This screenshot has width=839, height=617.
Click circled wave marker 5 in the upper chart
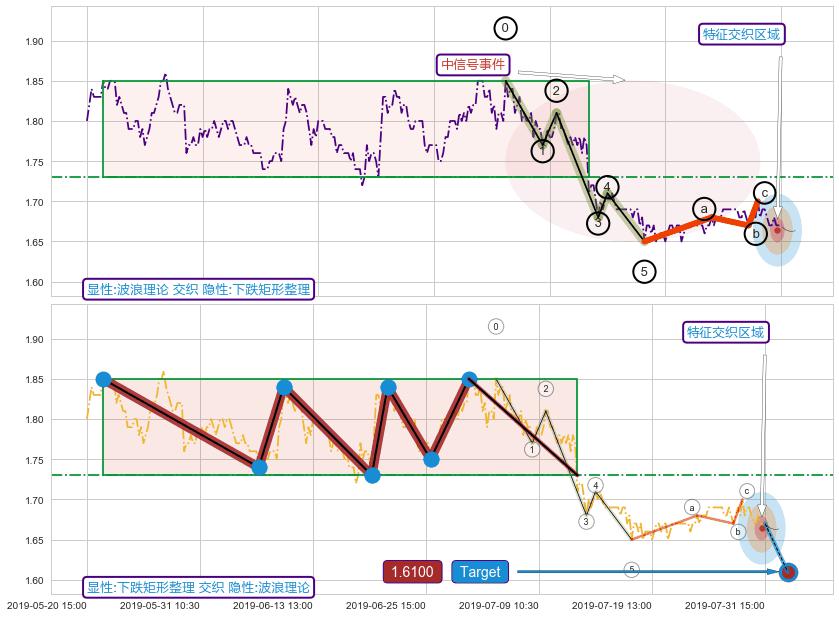644,271
